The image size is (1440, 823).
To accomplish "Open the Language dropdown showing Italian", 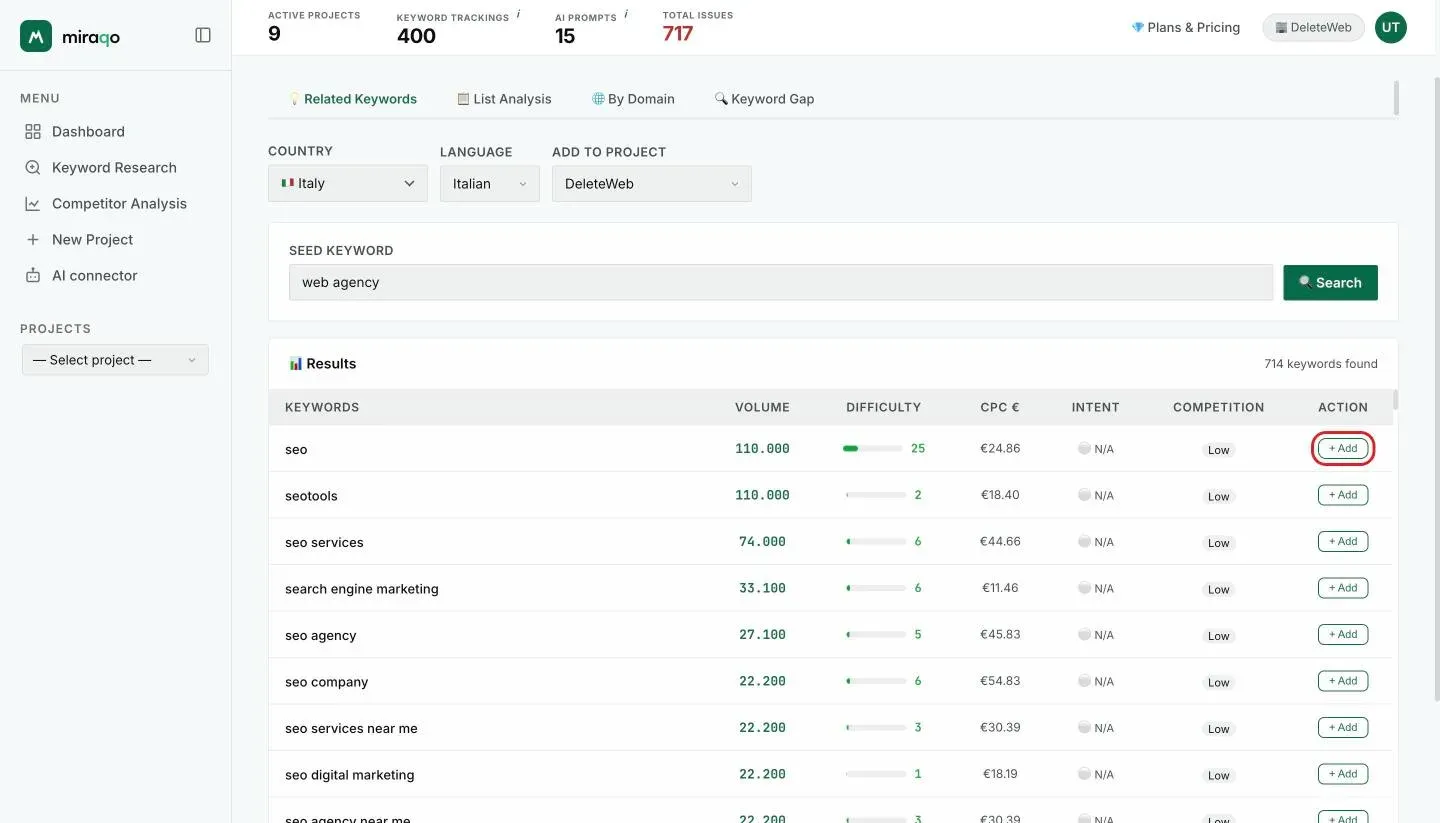I will point(490,184).
